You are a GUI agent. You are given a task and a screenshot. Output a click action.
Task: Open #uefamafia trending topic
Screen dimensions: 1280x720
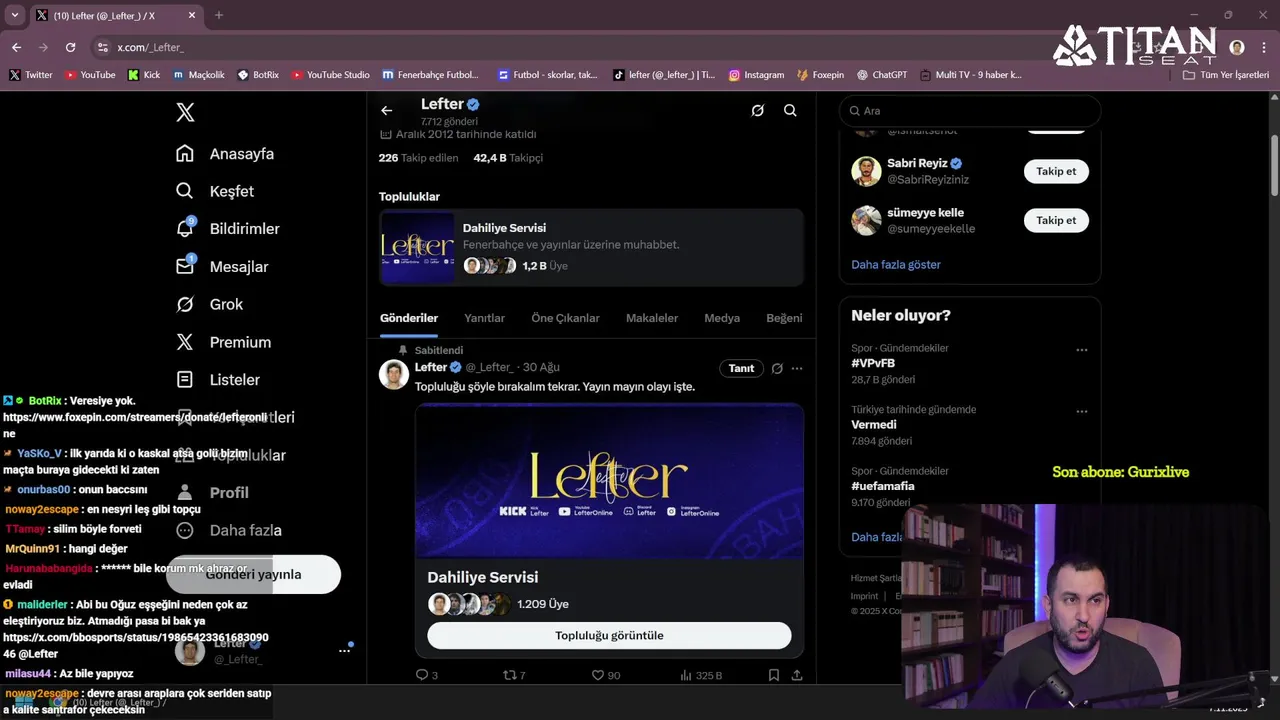click(883, 486)
